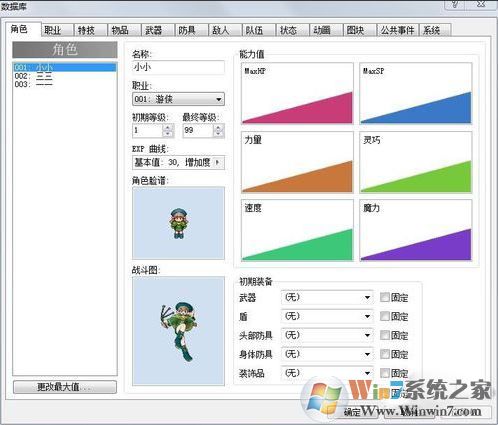Open the 灵巧 light green curve graph
This screenshot has width=498, height=425.
click(x=416, y=162)
